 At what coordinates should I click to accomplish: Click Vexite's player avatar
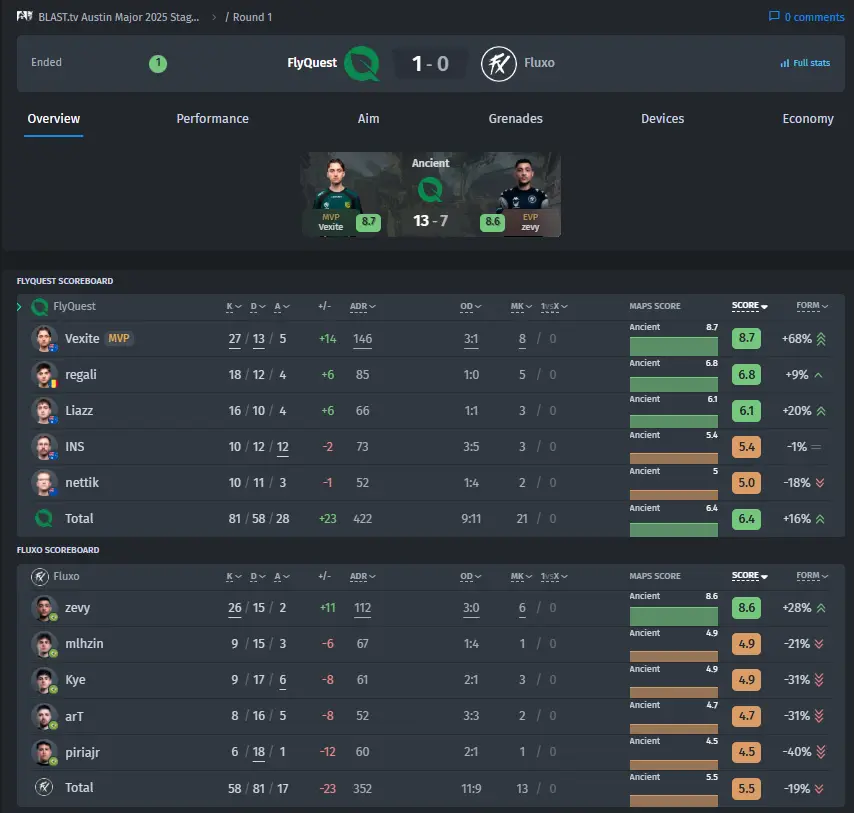[x=44, y=339]
